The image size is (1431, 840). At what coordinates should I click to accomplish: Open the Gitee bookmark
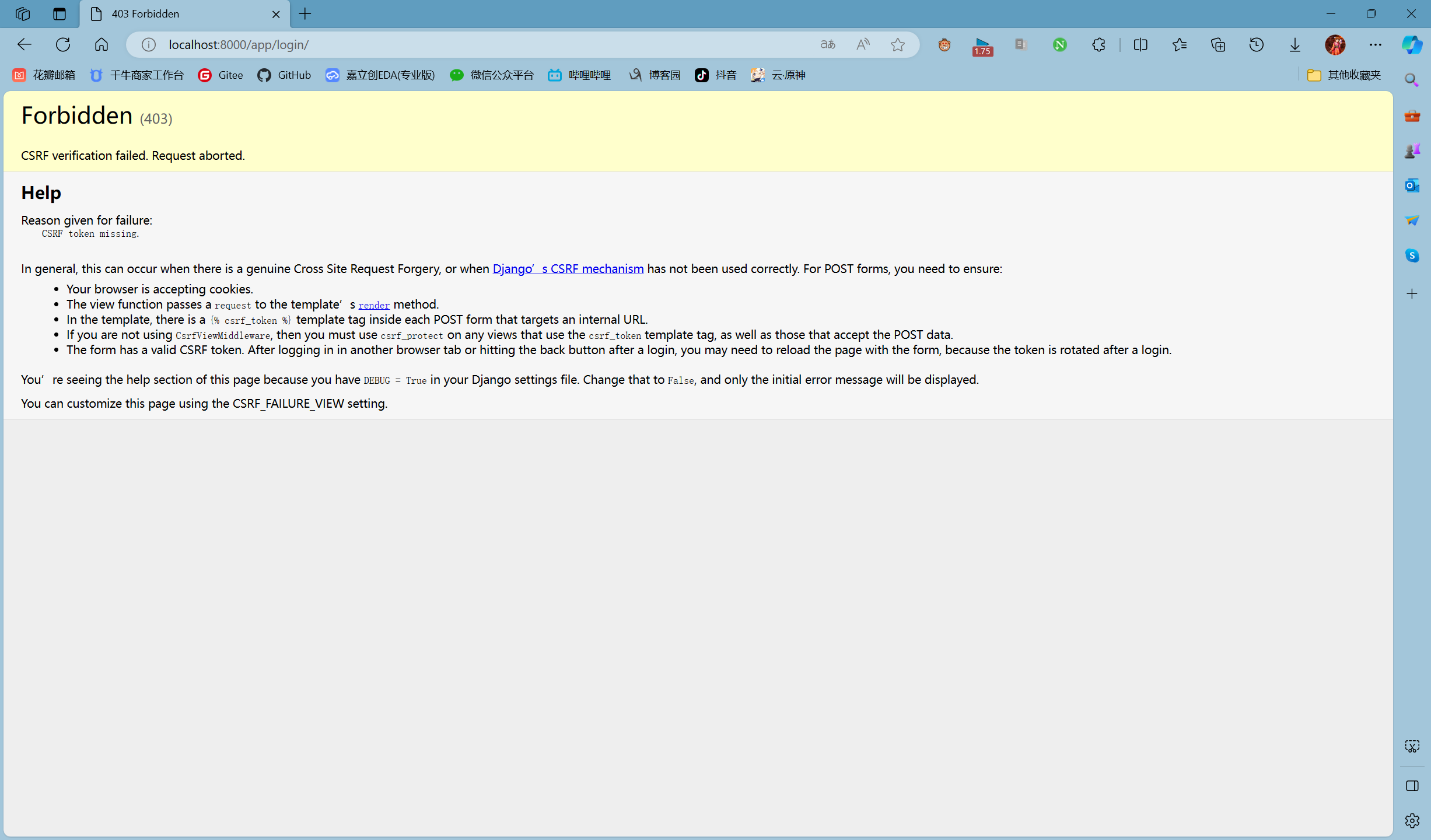pos(221,75)
